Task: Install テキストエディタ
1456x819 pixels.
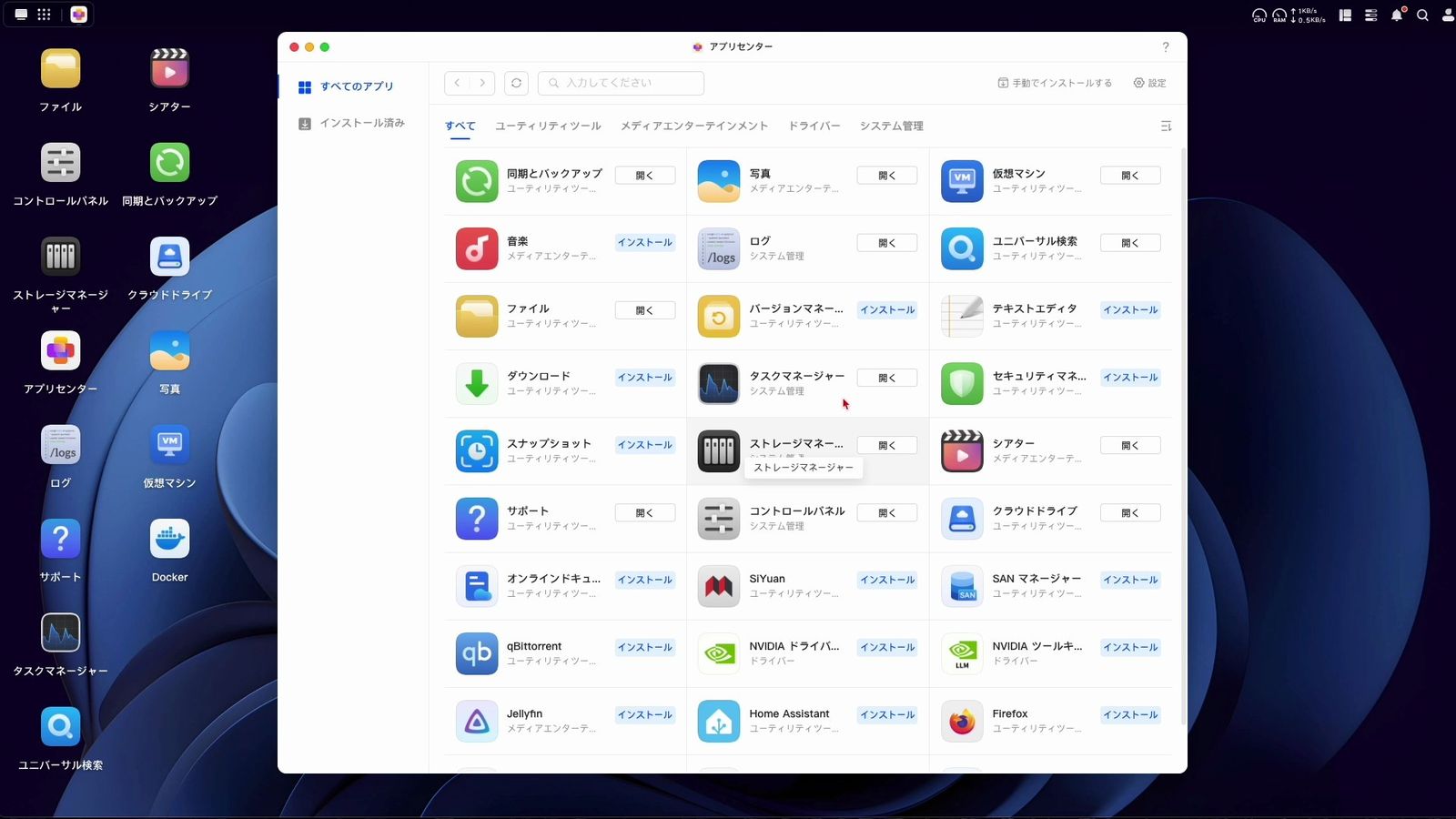Action: pos(1130,310)
